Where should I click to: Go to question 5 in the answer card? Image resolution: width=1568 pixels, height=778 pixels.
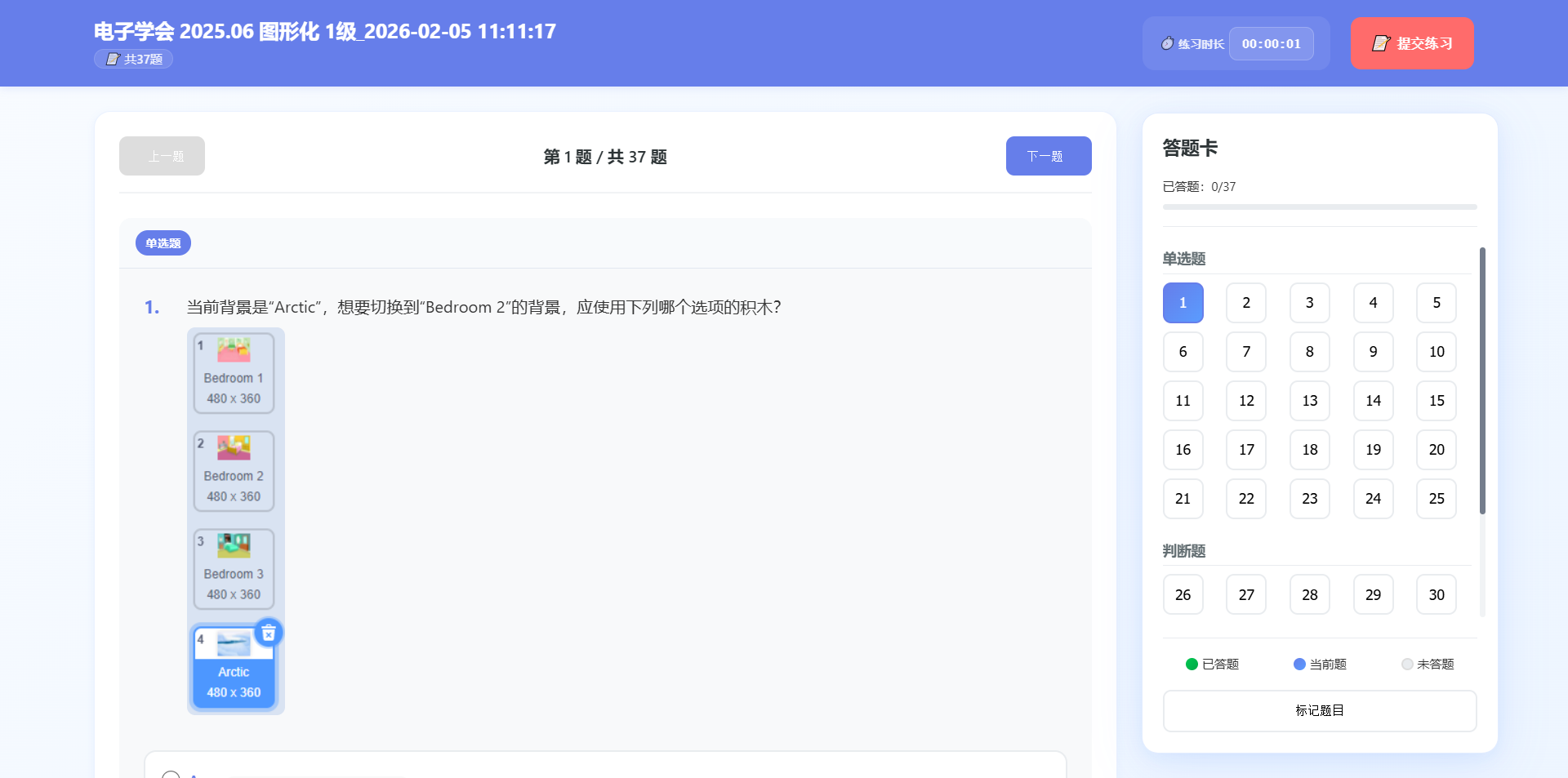pyautogui.click(x=1437, y=303)
